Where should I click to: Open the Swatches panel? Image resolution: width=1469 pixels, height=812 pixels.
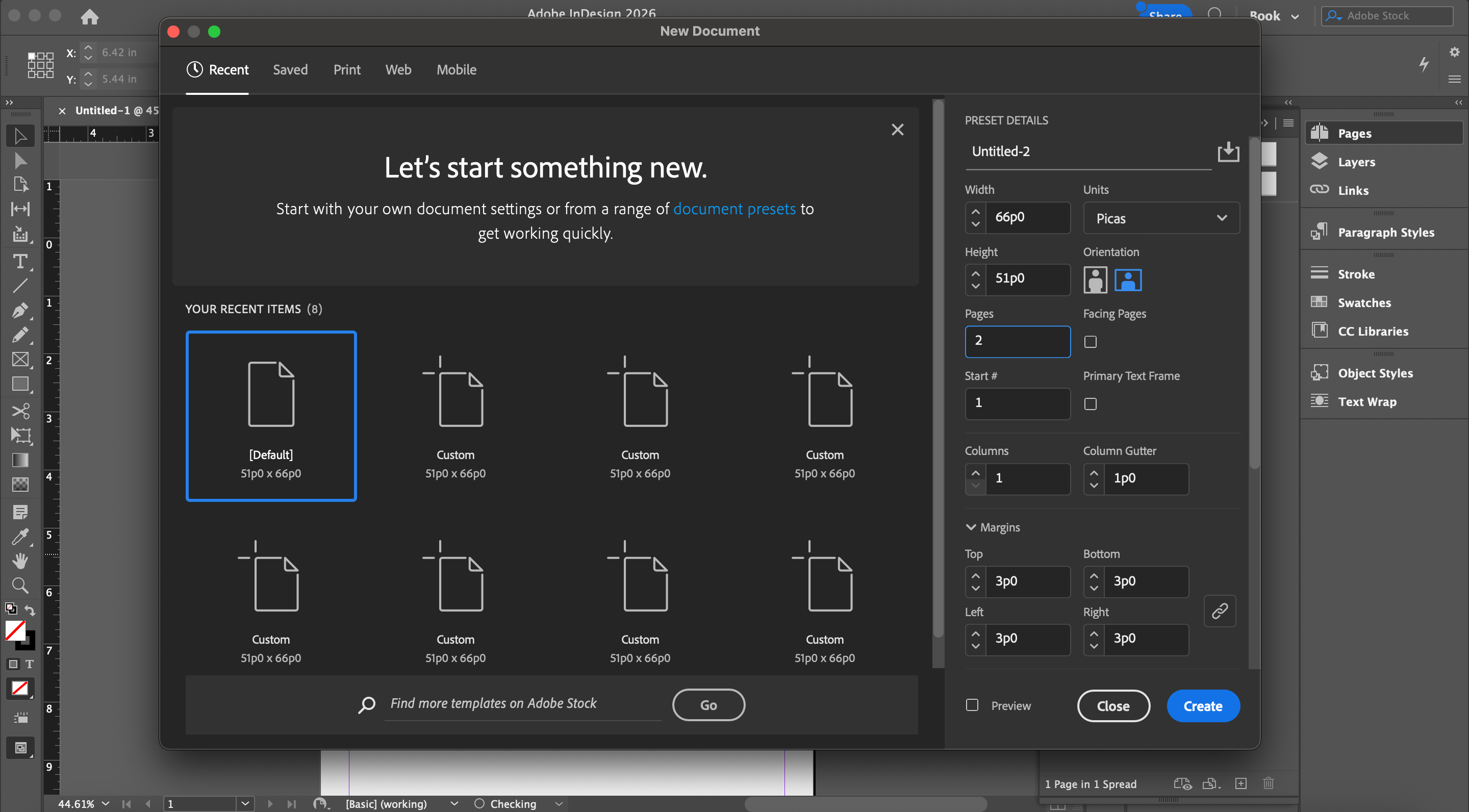[x=1363, y=303]
